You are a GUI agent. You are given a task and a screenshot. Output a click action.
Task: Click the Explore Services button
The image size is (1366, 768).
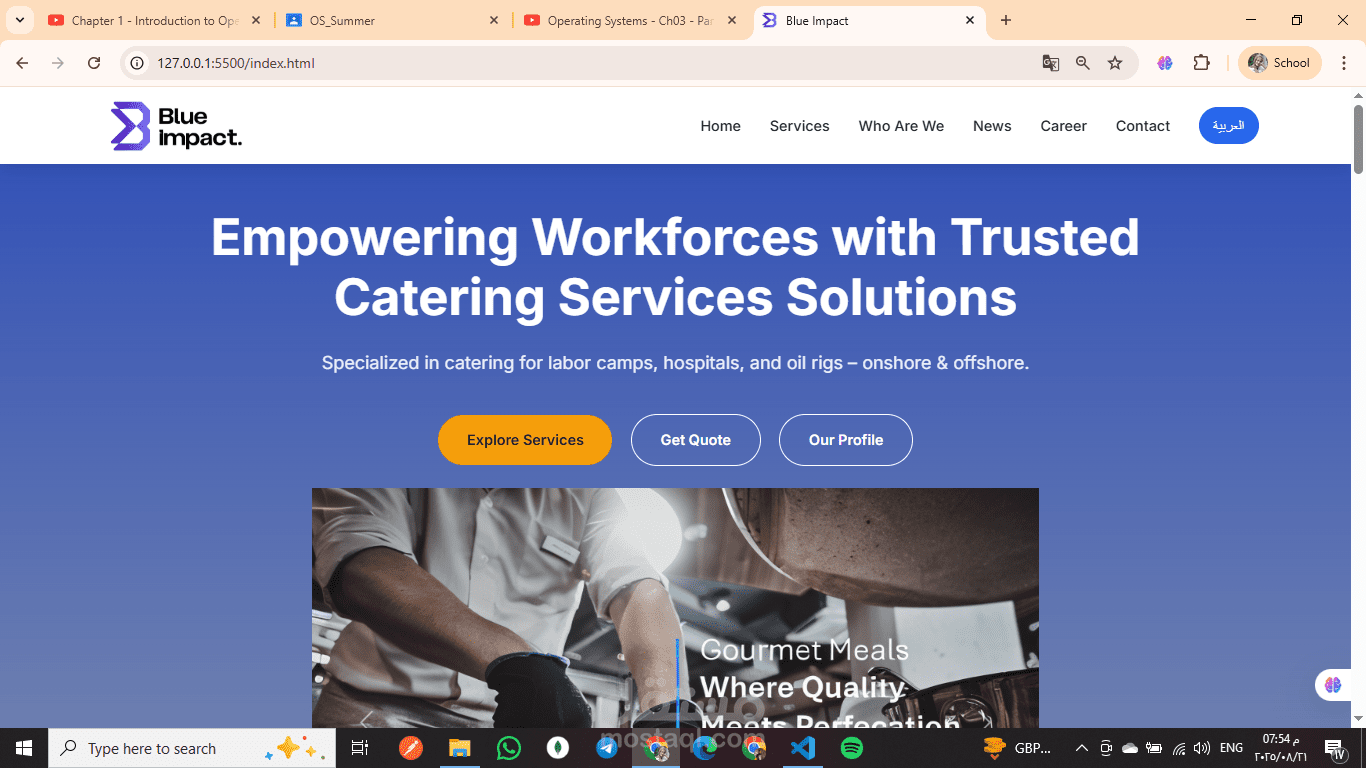pyautogui.click(x=525, y=440)
